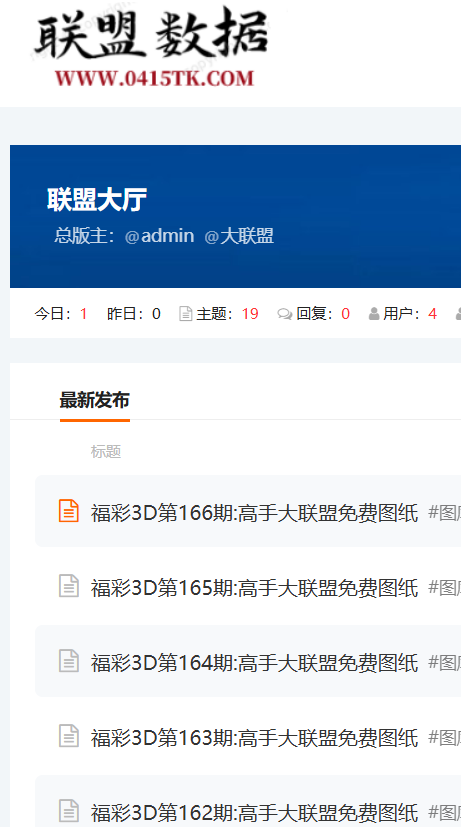
Task: Open 福彩3D第164期 thread title
Action: coord(254,663)
